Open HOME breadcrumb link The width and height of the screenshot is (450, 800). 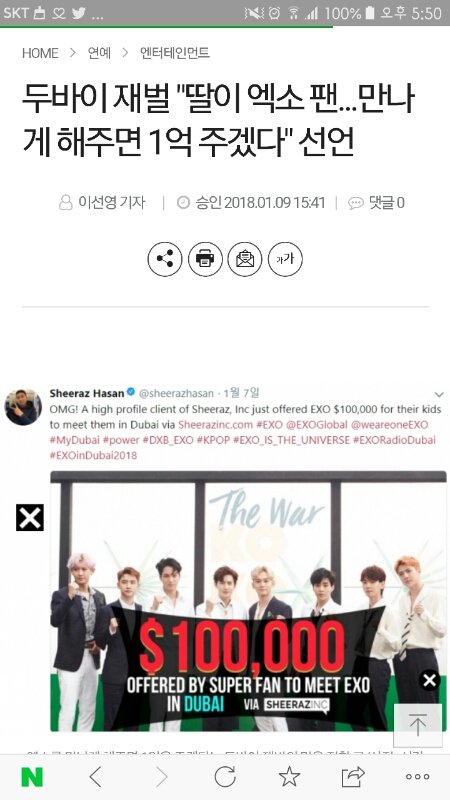[40, 53]
